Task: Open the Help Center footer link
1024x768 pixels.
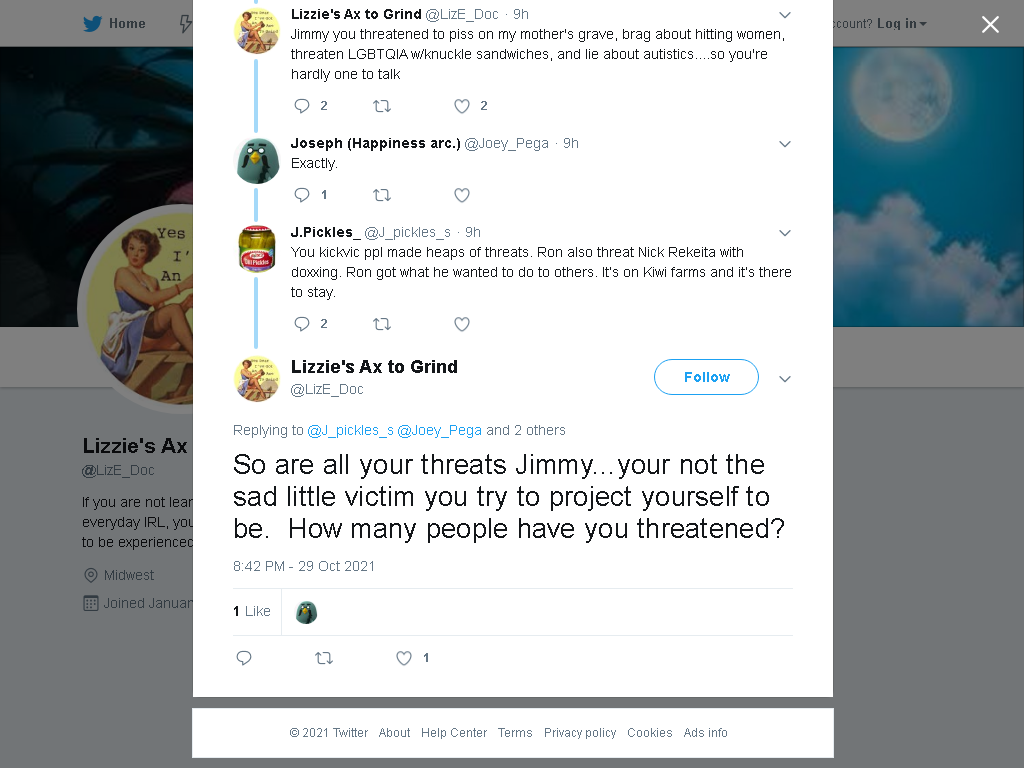Action: (x=454, y=733)
